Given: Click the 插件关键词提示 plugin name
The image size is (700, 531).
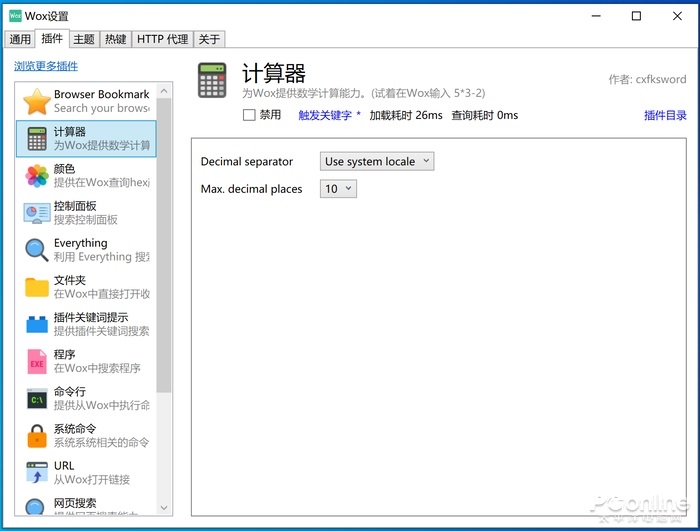Looking at the screenshot, I should point(91,317).
